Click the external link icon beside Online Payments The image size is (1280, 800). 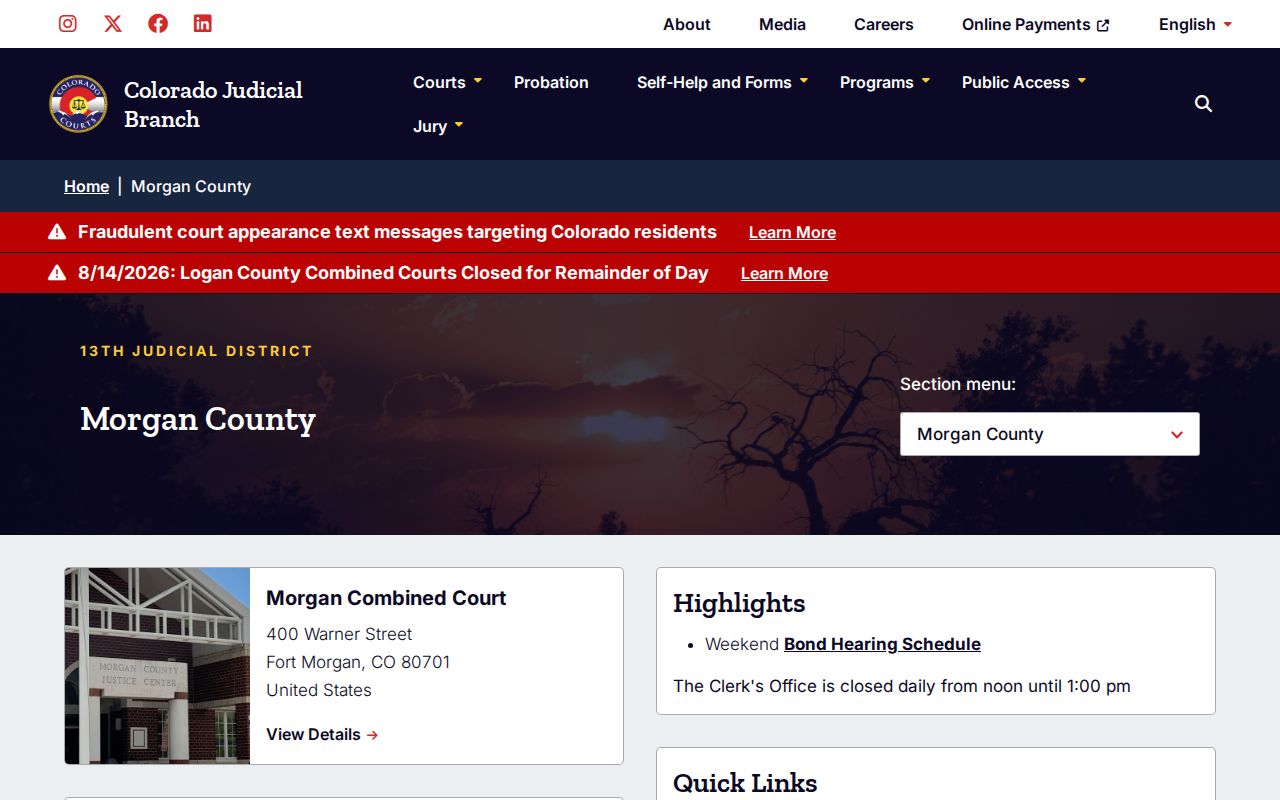coord(1103,25)
